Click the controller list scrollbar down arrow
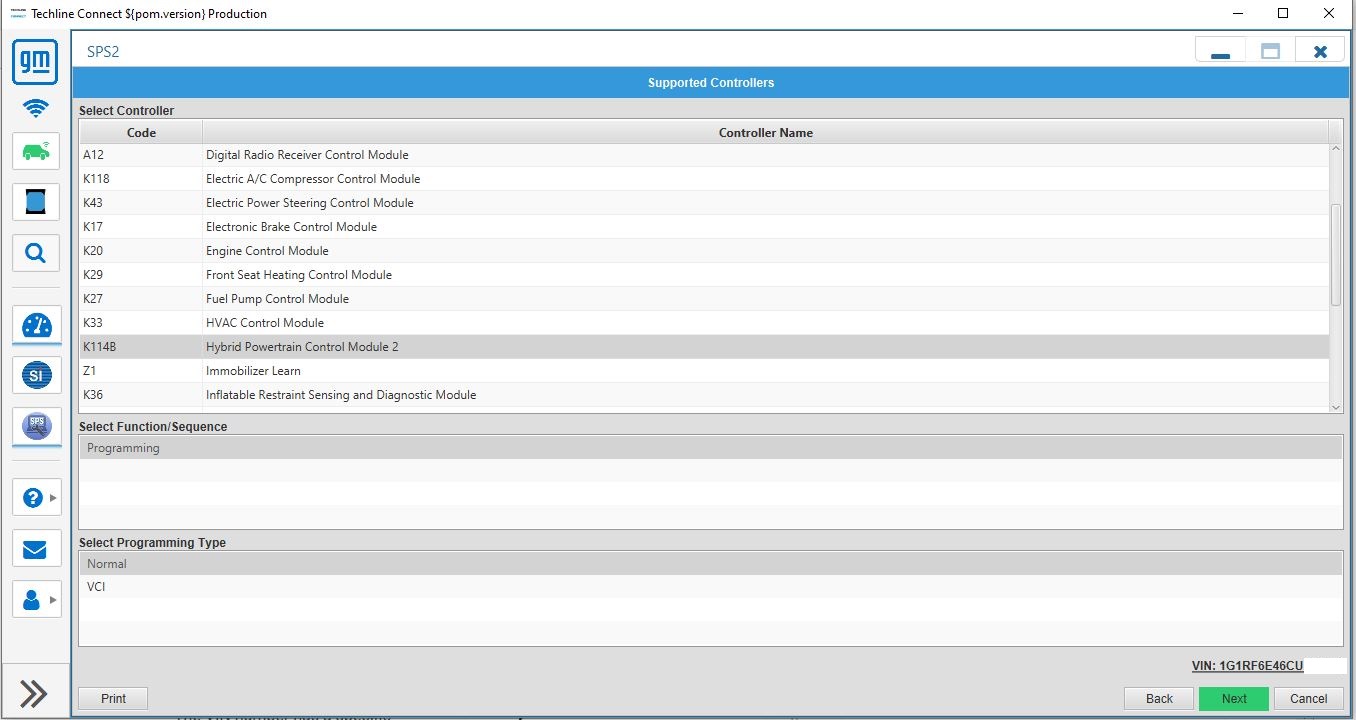 point(1336,406)
